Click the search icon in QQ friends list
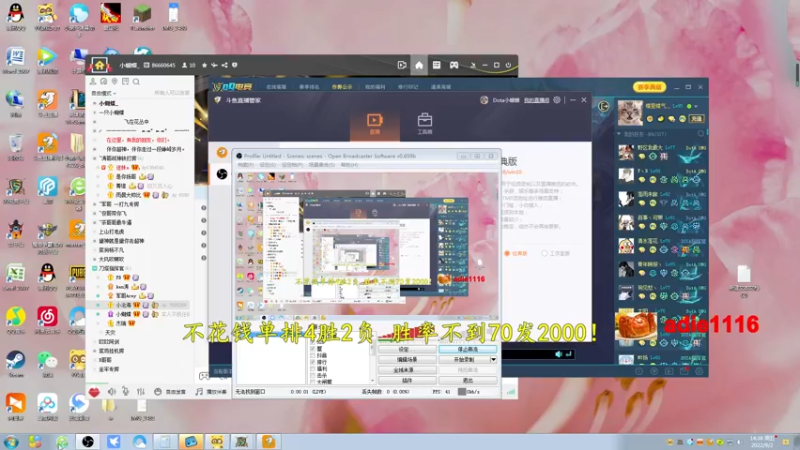 701,134
